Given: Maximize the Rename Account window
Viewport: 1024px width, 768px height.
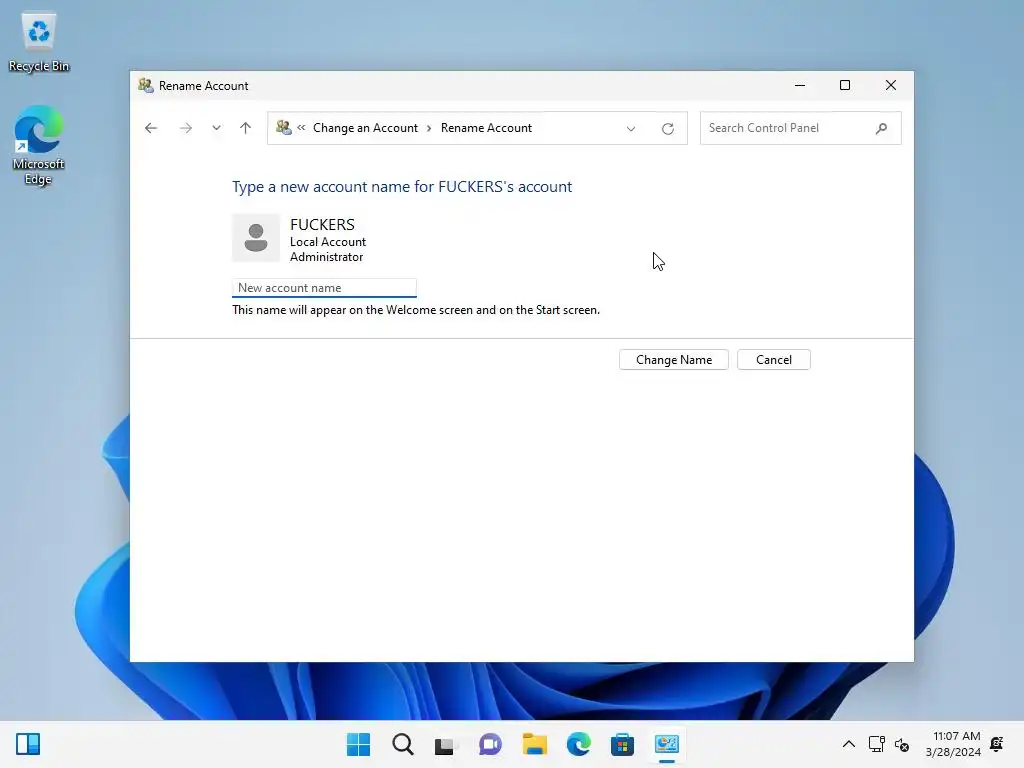Looking at the screenshot, I should click(844, 86).
